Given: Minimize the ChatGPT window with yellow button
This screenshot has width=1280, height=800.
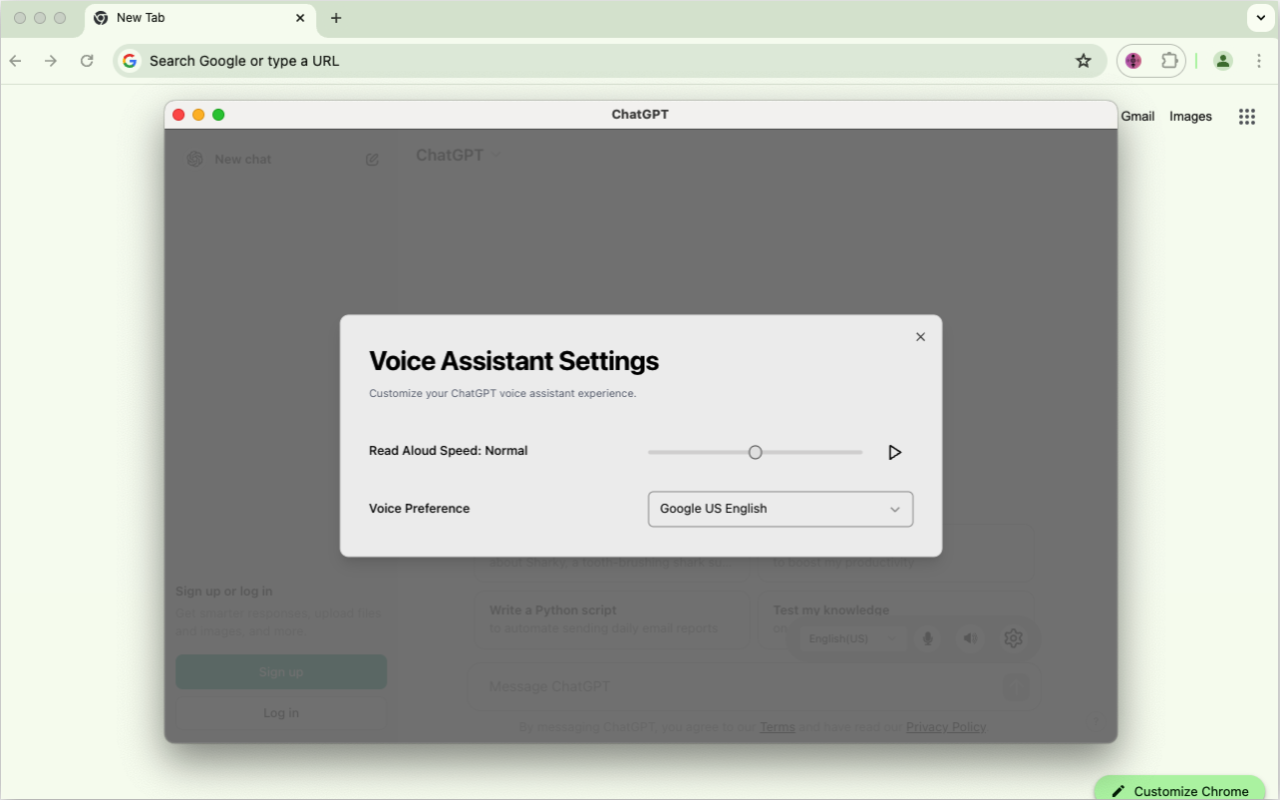Looking at the screenshot, I should tap(198, 115).
